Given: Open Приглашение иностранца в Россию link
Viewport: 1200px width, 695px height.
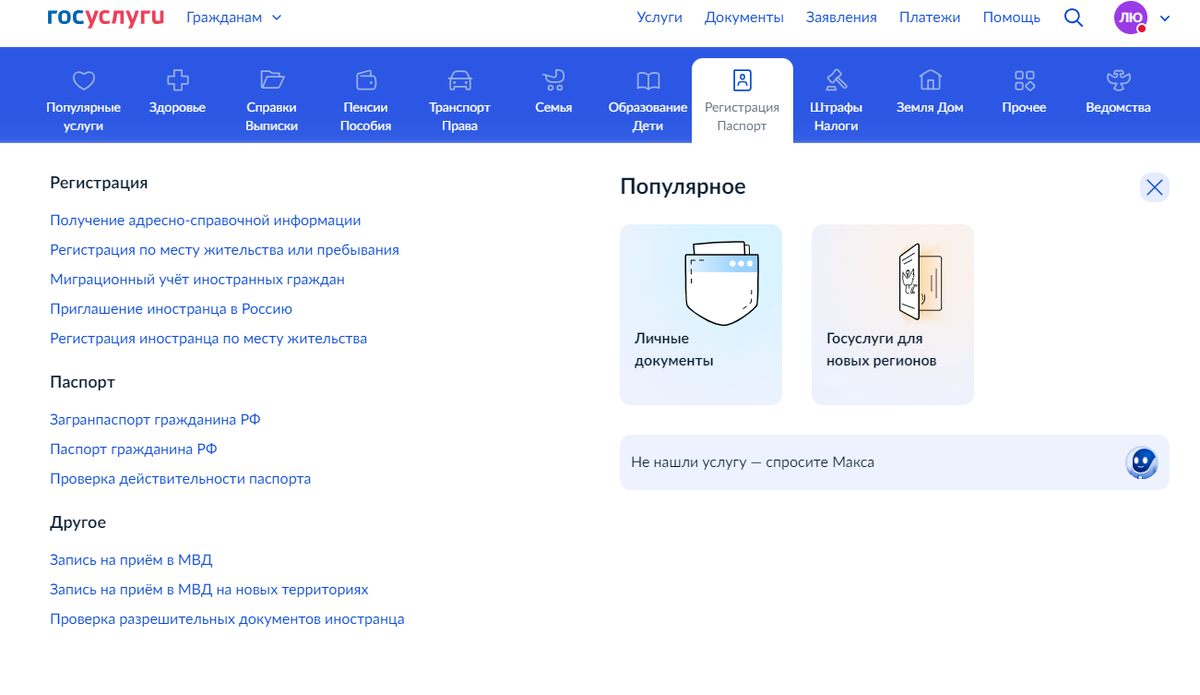Looking at the screenshot, I should click(171, 309).
